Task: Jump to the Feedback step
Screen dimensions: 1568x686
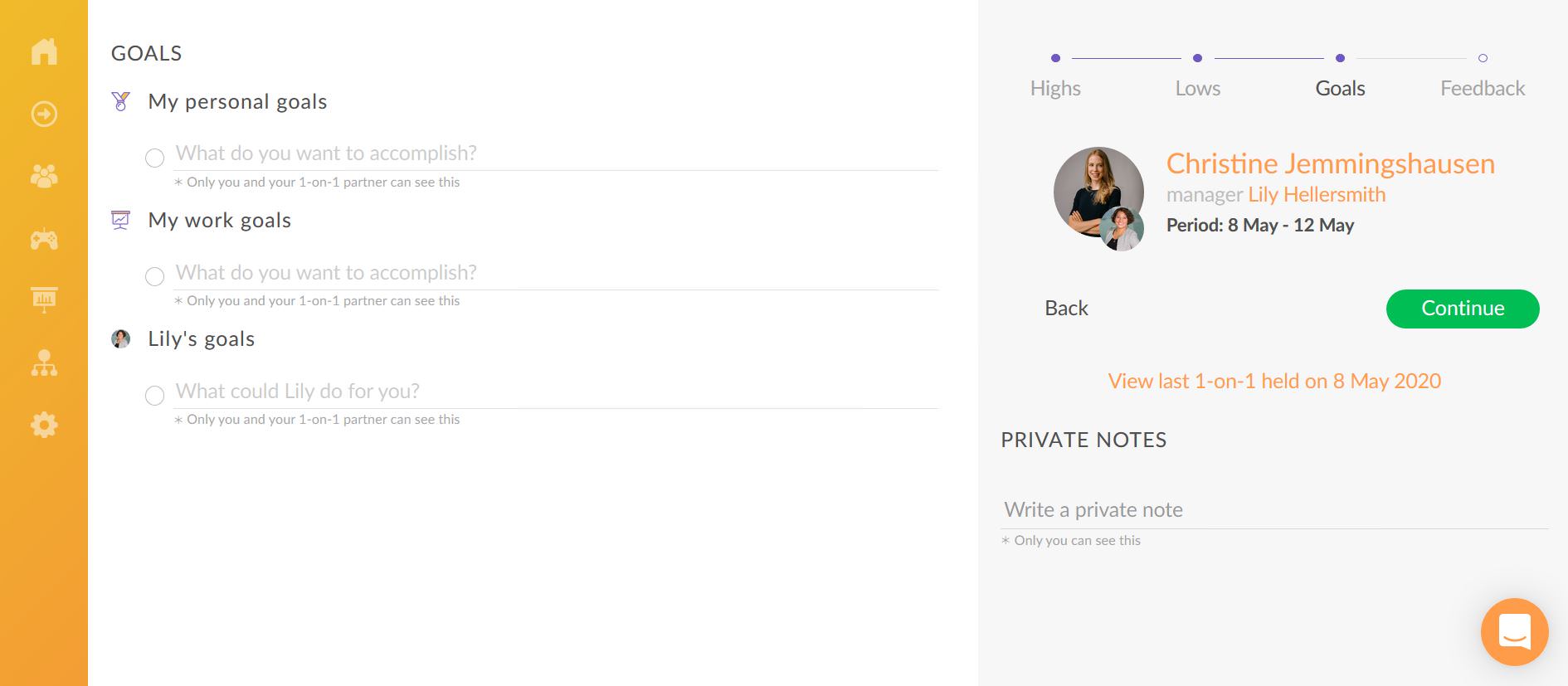Action: point(1483,88)
